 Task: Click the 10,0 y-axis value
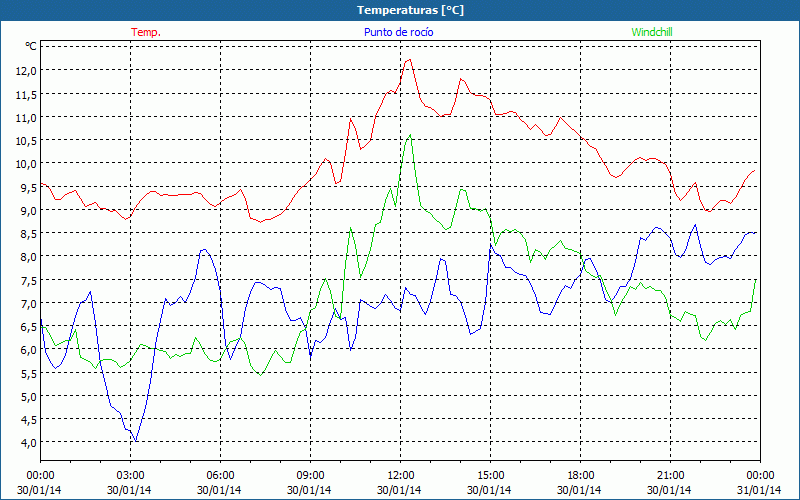click(27, 164)
